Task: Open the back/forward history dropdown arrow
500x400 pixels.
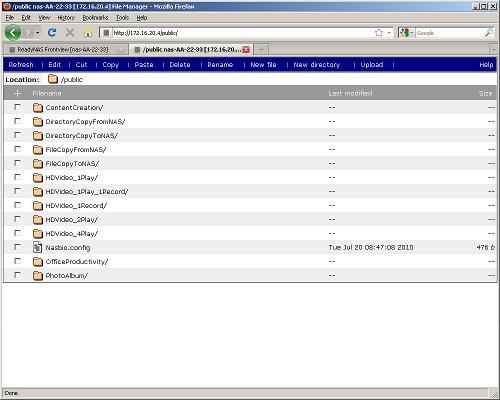Action: click(x=38, y=33)
